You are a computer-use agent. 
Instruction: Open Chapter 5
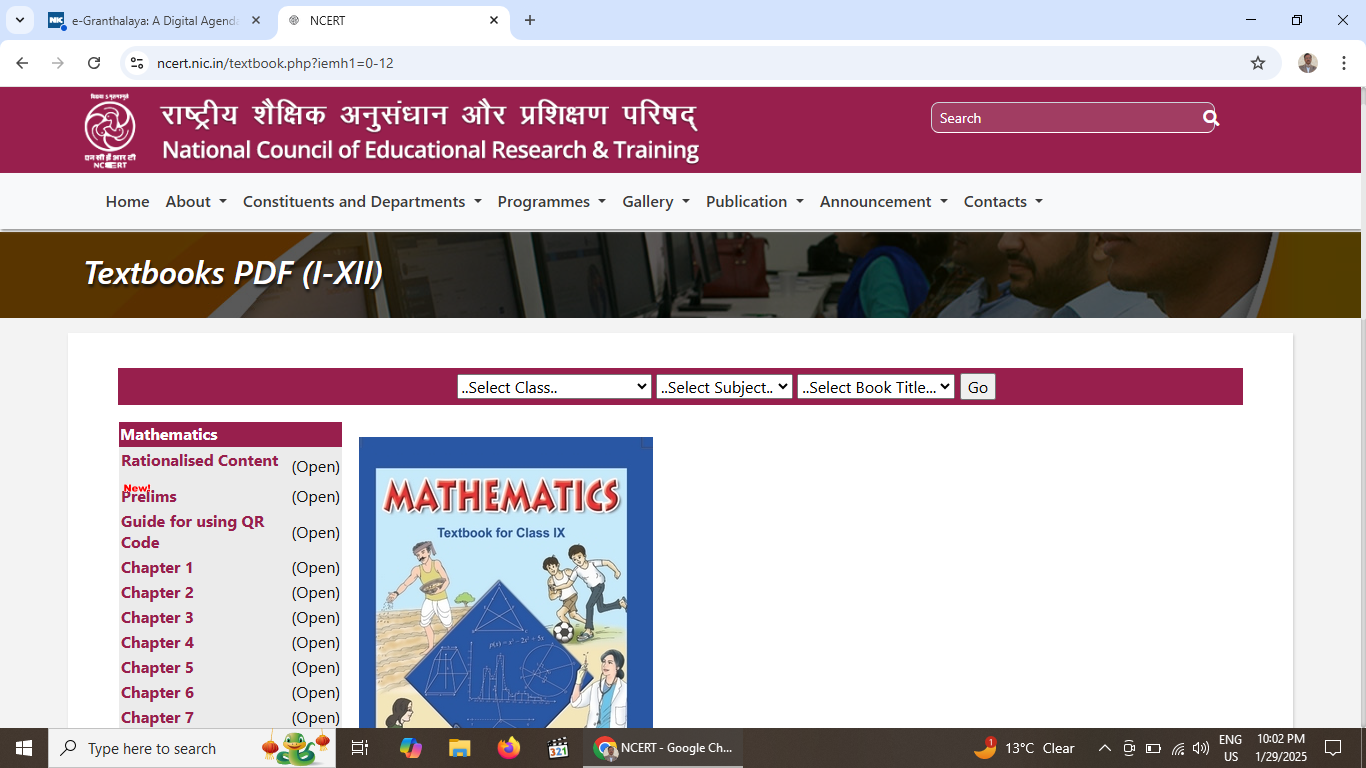157,667
